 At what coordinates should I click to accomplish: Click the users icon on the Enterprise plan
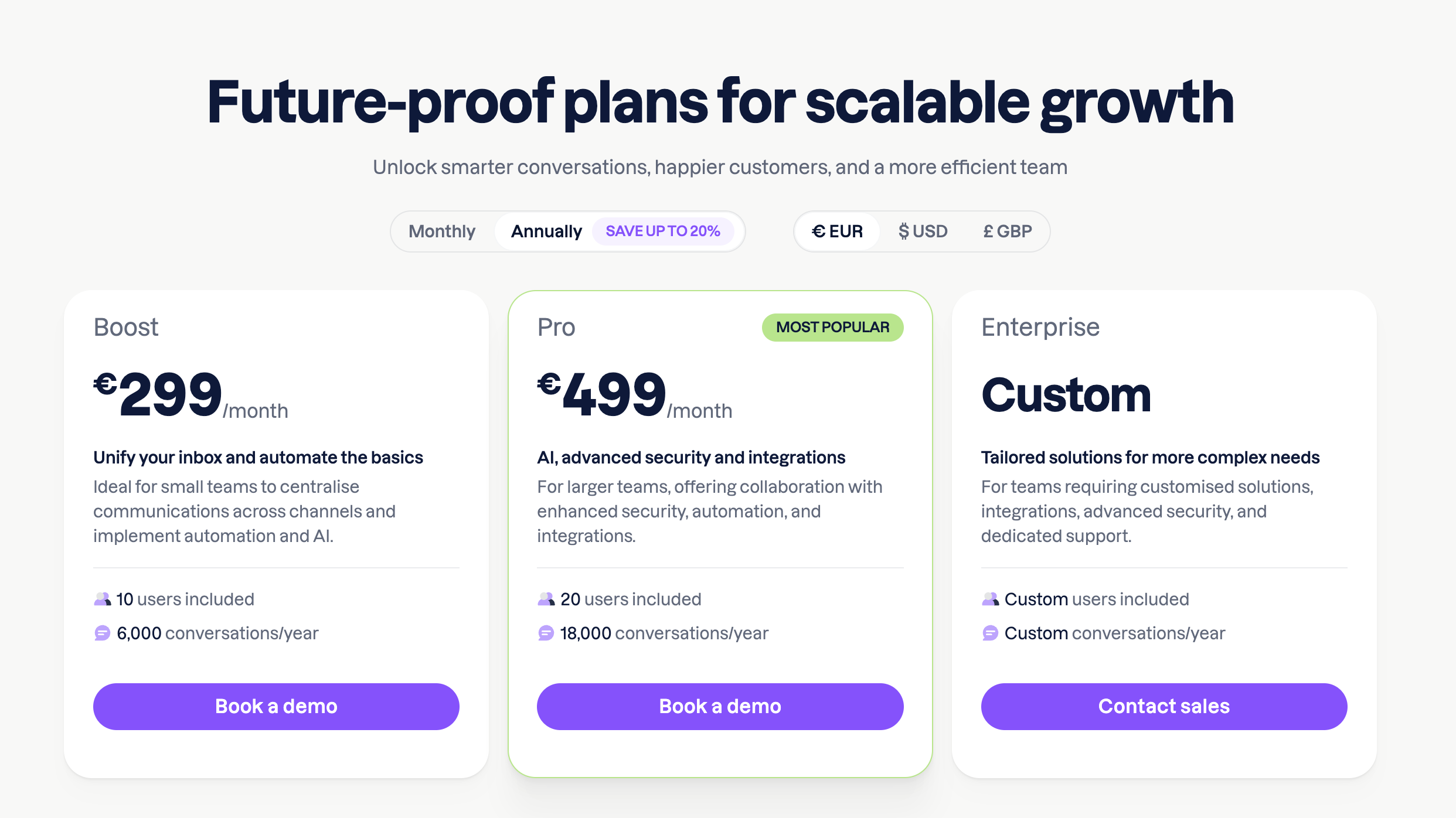991,598
